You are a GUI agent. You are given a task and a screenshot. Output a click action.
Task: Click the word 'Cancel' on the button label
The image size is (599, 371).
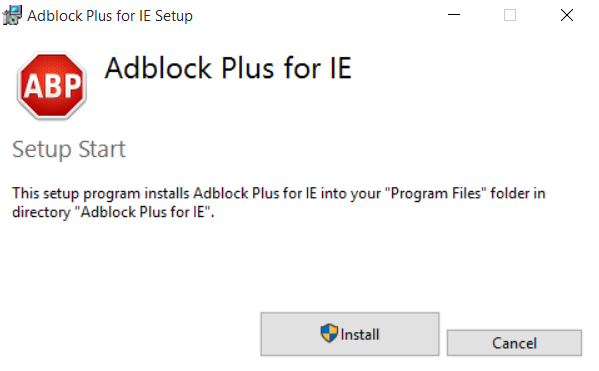[x=514, y=343]
